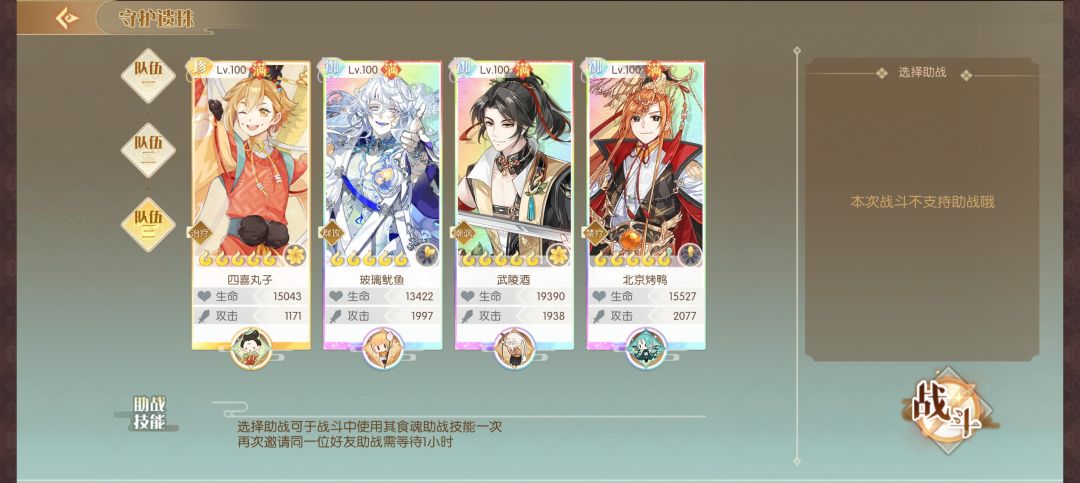This screenshot has width=1080, height=483.
Task: Click the round badge on 北京烤鸭 card
Action: [690, 256]
